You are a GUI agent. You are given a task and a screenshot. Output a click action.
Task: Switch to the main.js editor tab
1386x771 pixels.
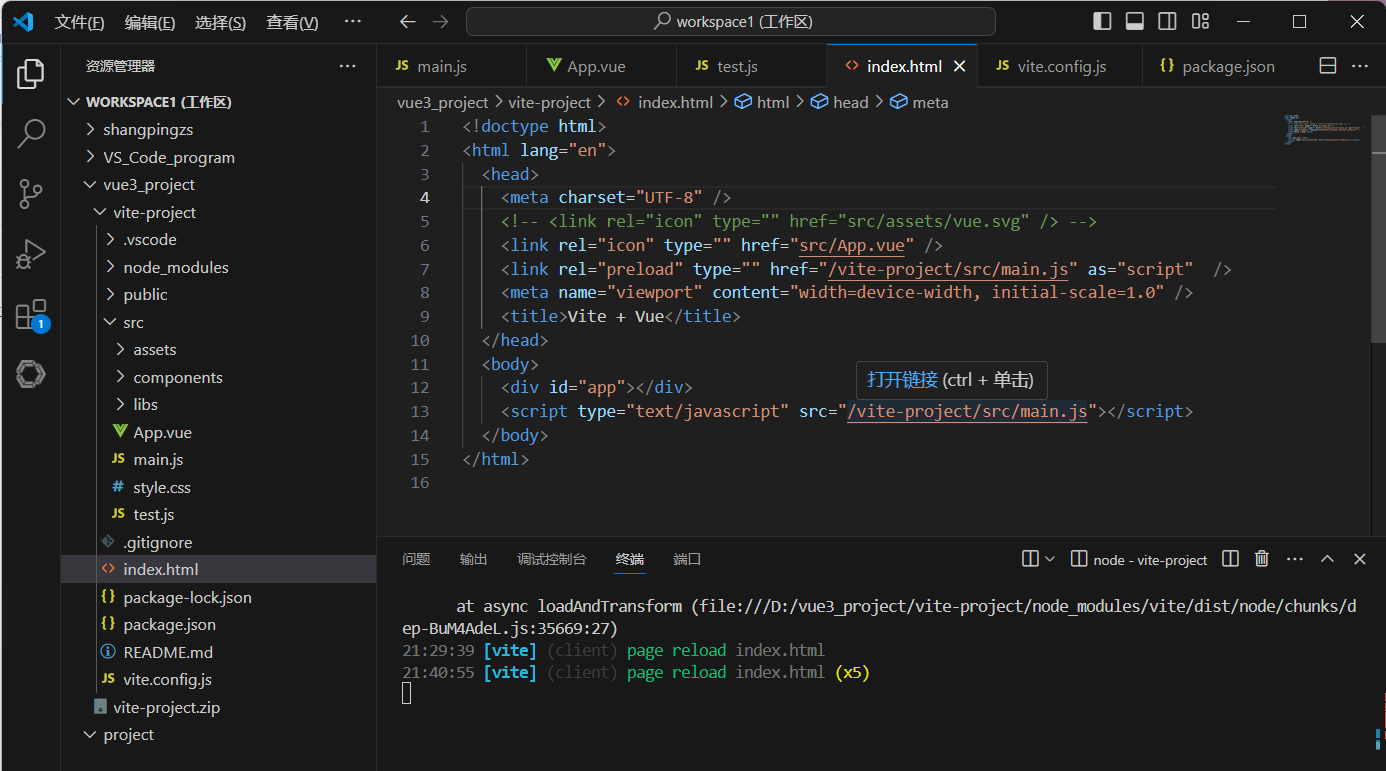pyautogui.click(x=452, y=66)
